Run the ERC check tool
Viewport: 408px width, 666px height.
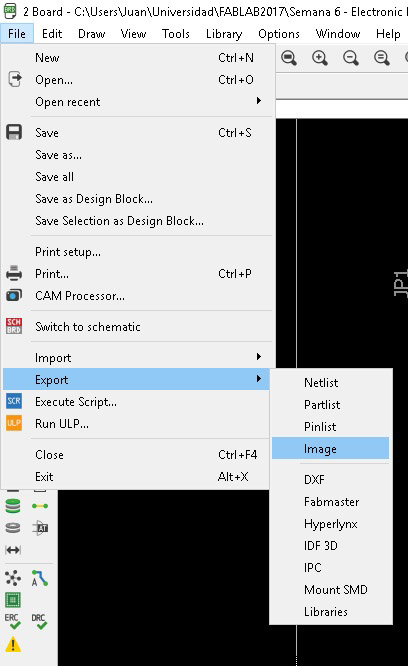pyautogui.click(x=13, y=622)
